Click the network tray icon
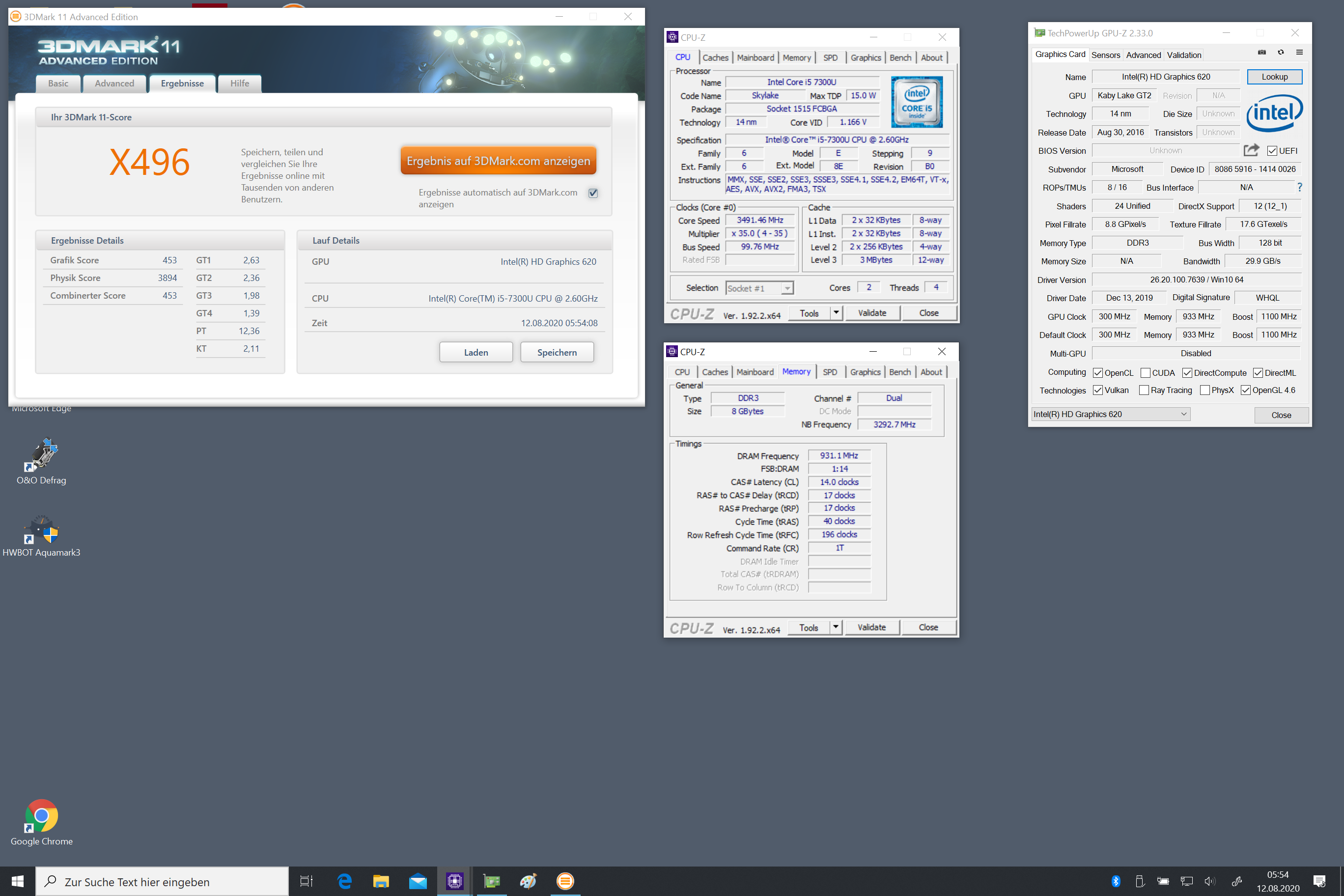 [x=1186, y=881]
